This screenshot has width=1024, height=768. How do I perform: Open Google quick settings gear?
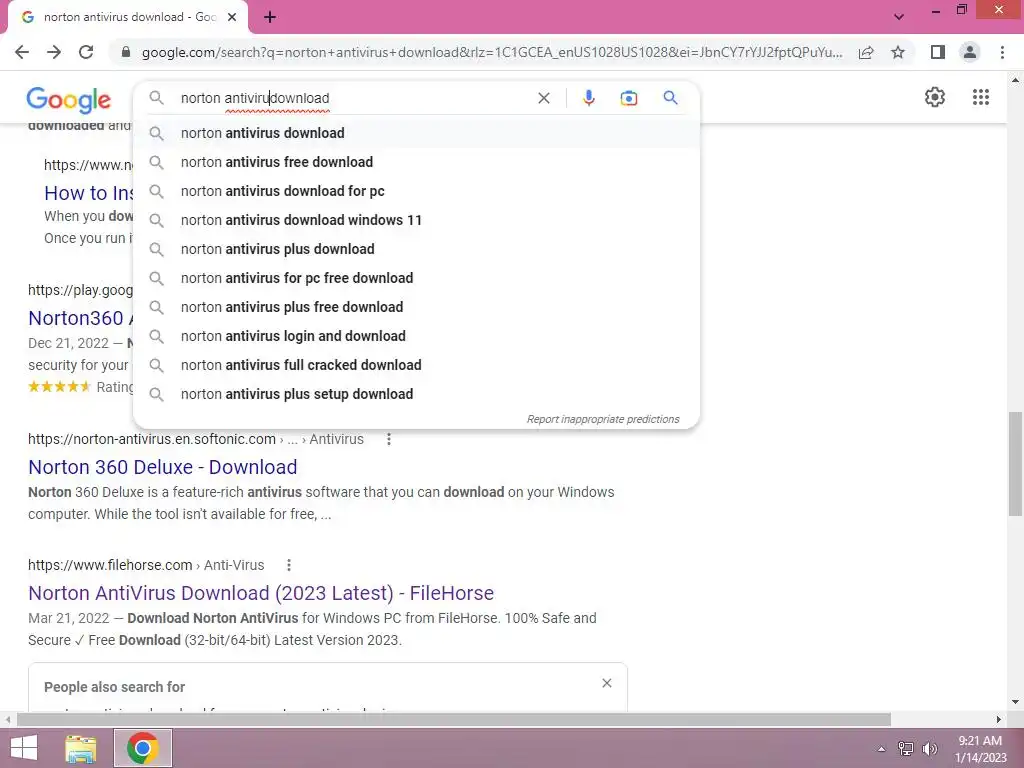pyautogui.click(x=935, y=97)
